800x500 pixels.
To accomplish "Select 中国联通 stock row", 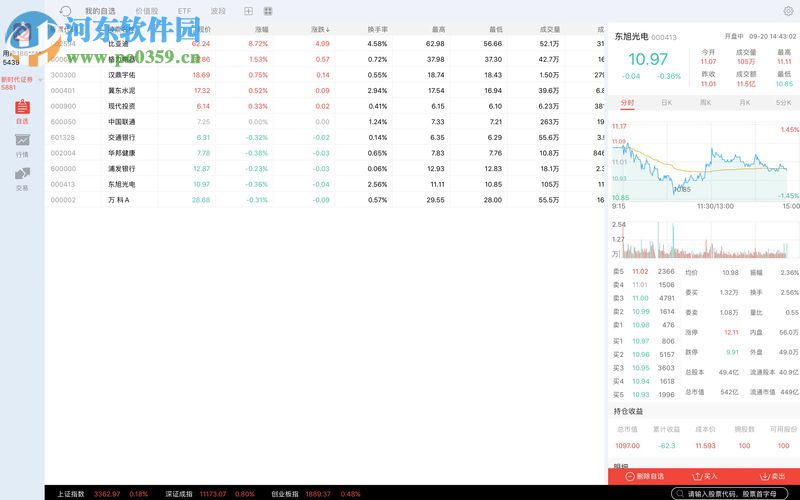I will click(326, 122).
